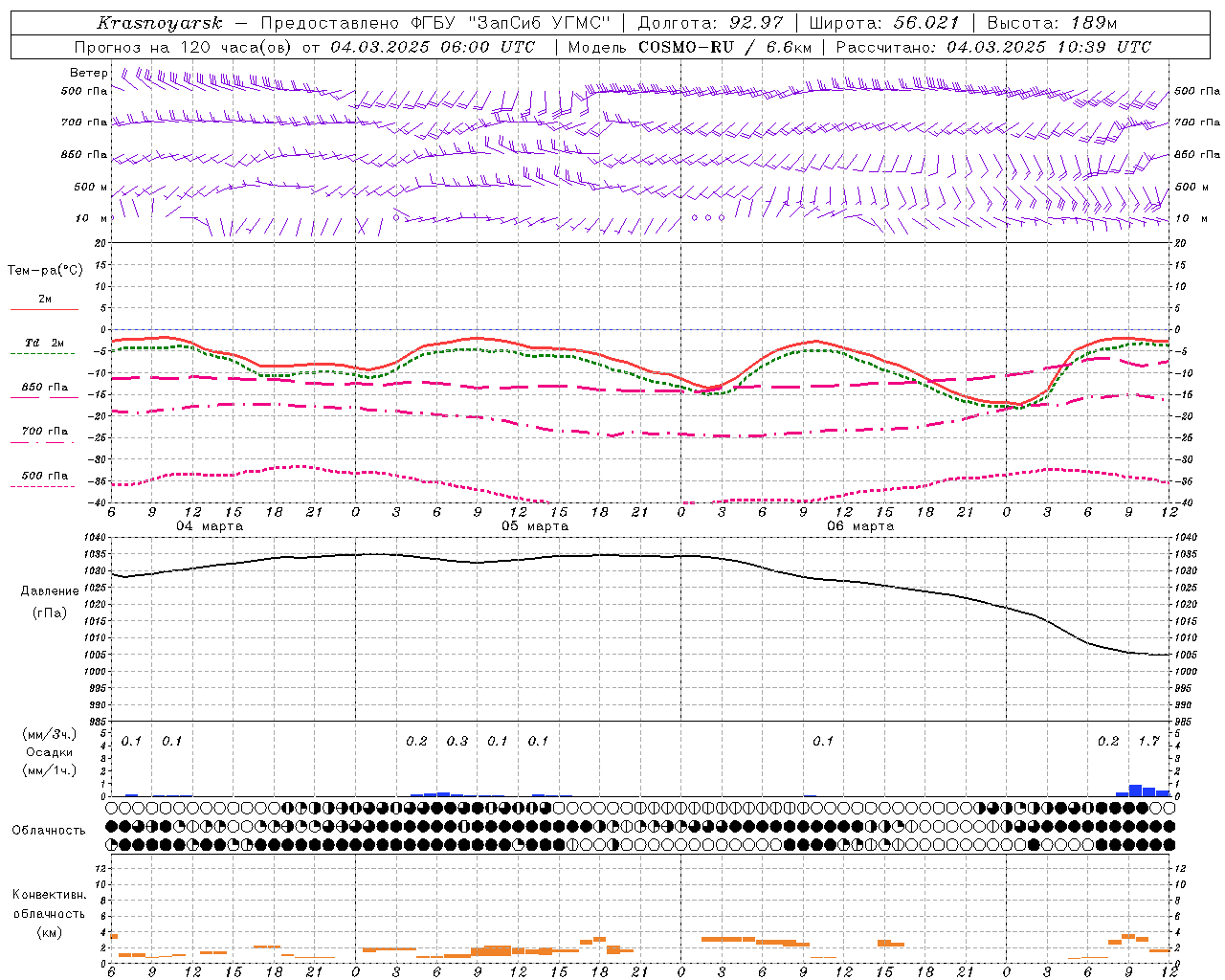Click the 'Давление' pressure panel label
This screenshot has height=980, width=1225.
(x=50, y=591)
